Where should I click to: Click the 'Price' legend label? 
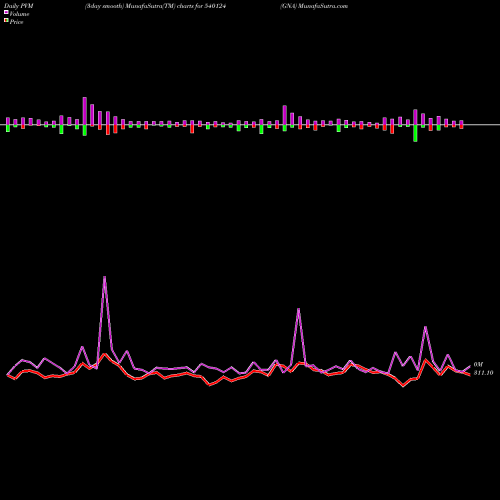coord(16,22)
